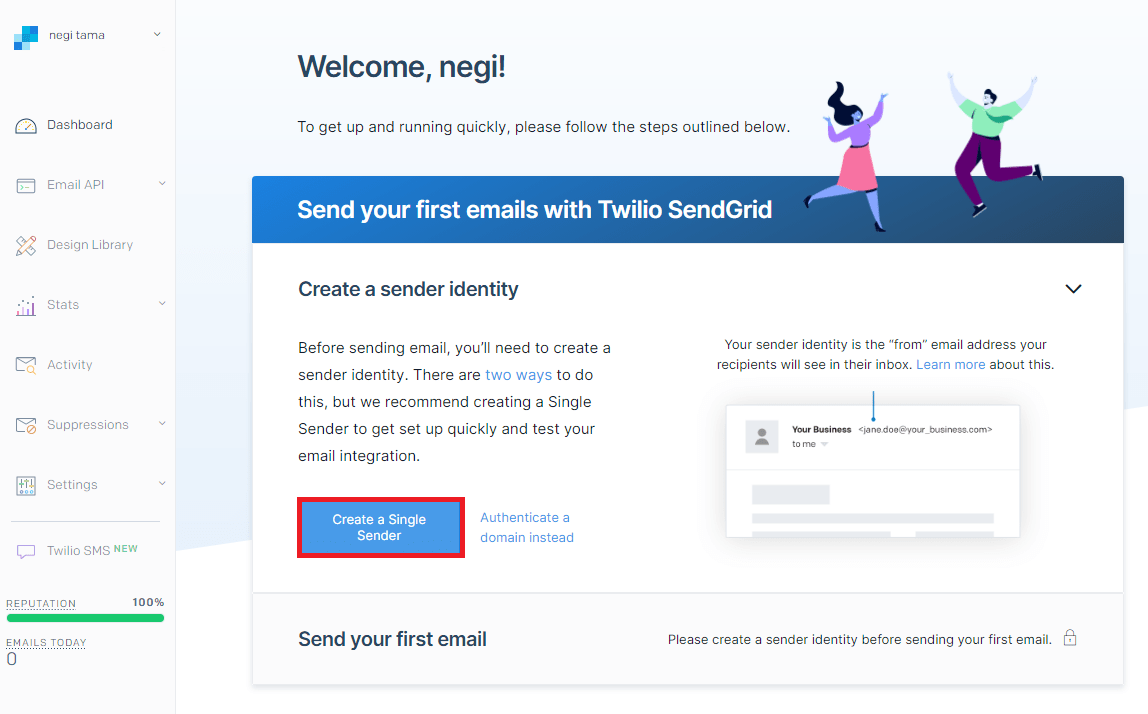This screenshot has width=1148, height=714.
Task: Expand the Email API submenu chevron
Action: pyautogui.click(x=162, y=183)
